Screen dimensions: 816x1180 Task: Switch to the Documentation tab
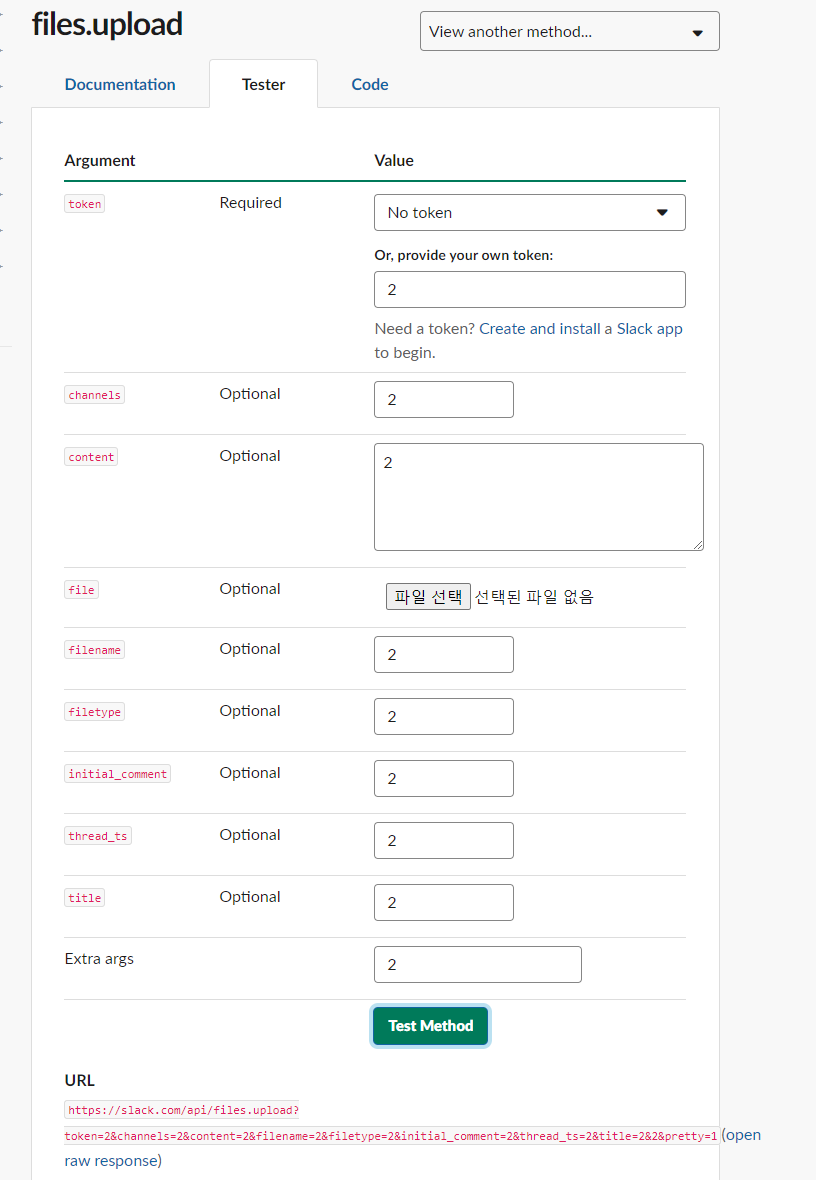click(120, 84)
